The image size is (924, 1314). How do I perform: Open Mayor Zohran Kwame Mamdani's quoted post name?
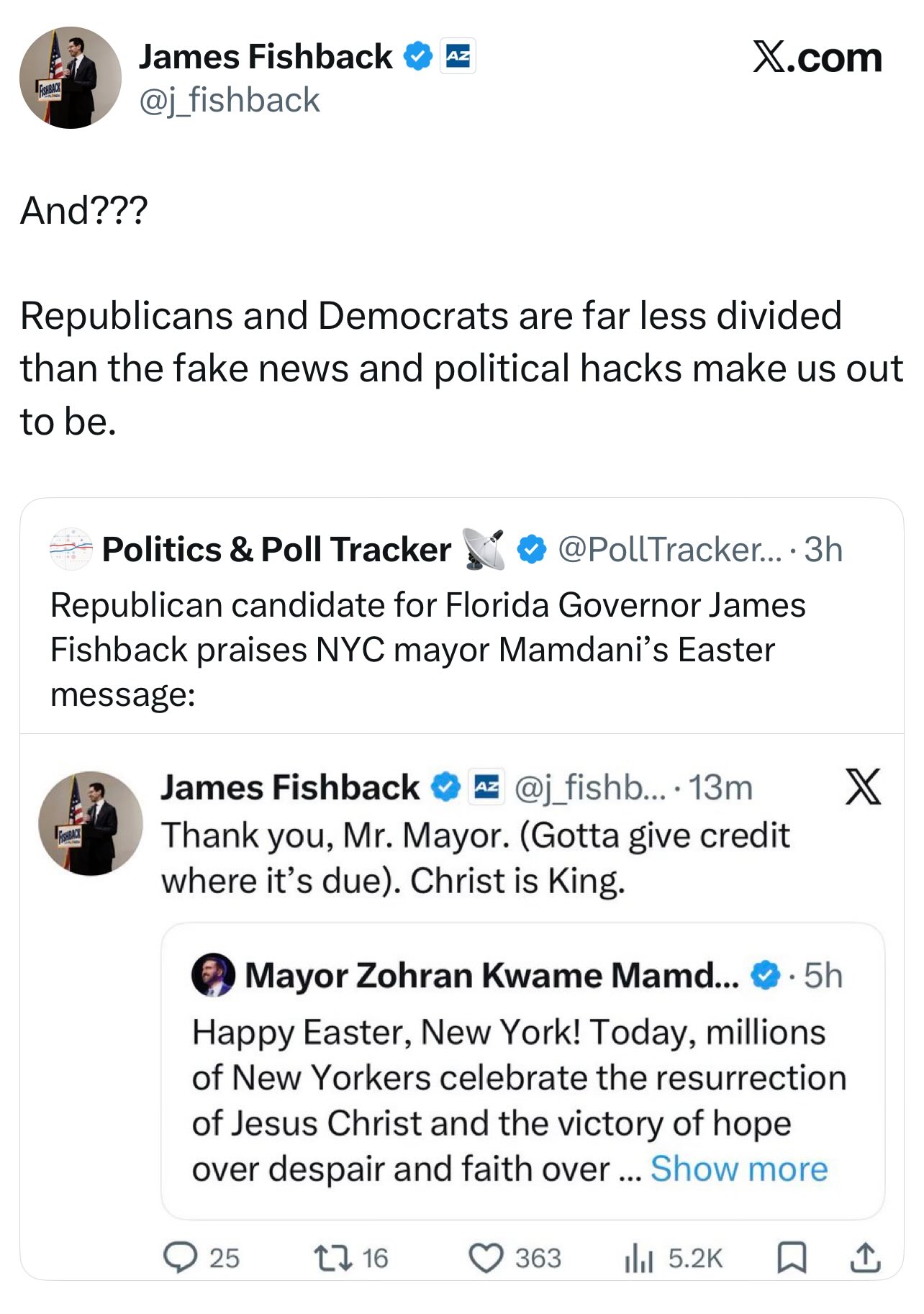click(492, 976)
